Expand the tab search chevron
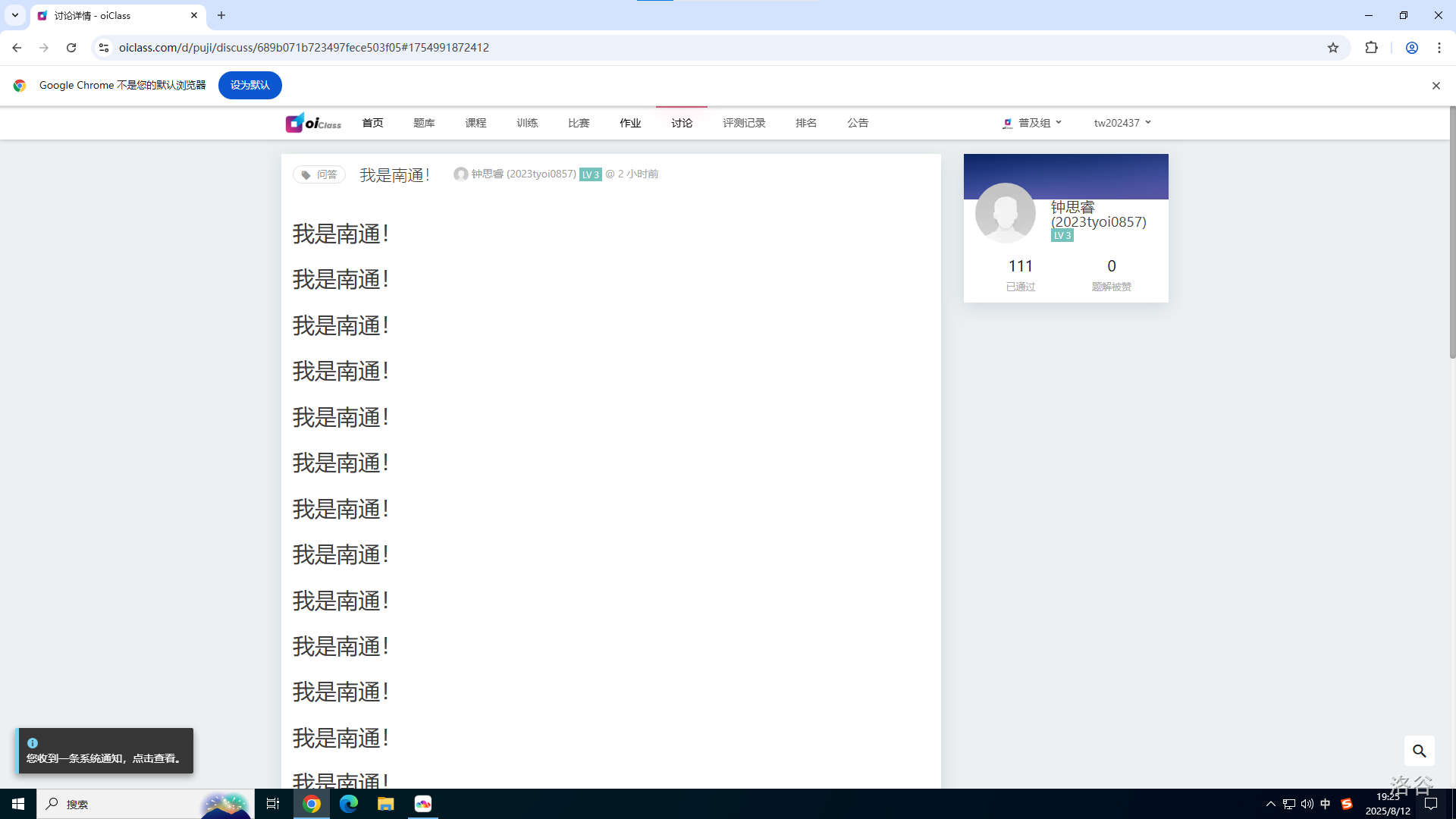This screenshot has width=1456, height=819. [x=14, y=15]
